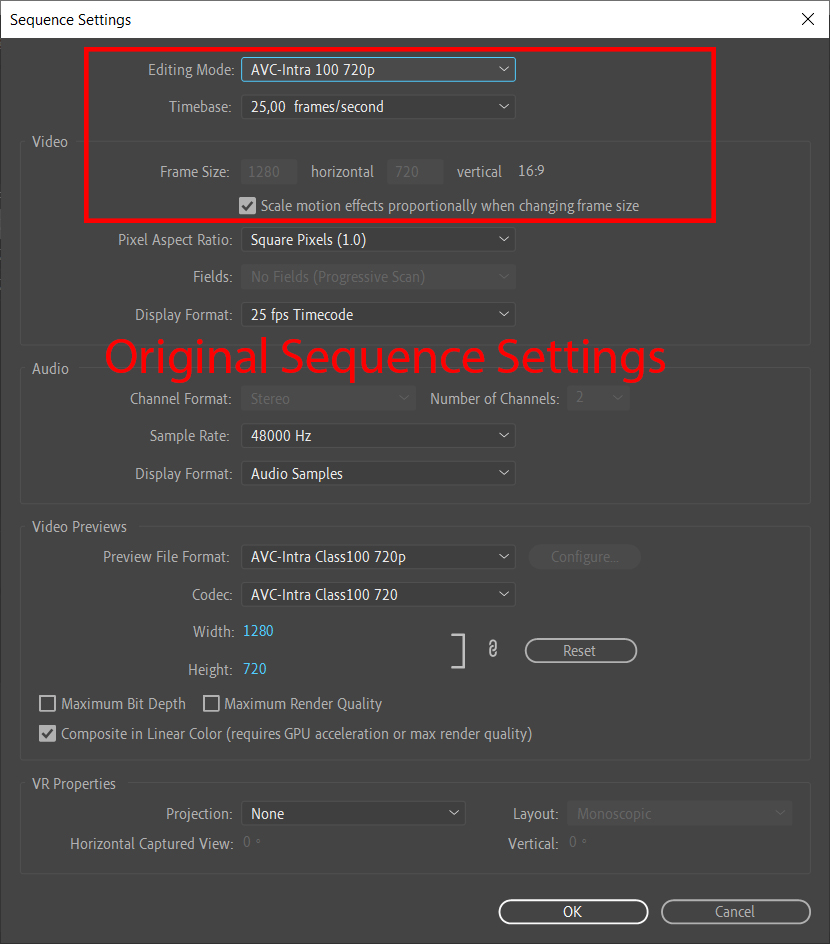Click the preview Height value 720

coord(255,669)
